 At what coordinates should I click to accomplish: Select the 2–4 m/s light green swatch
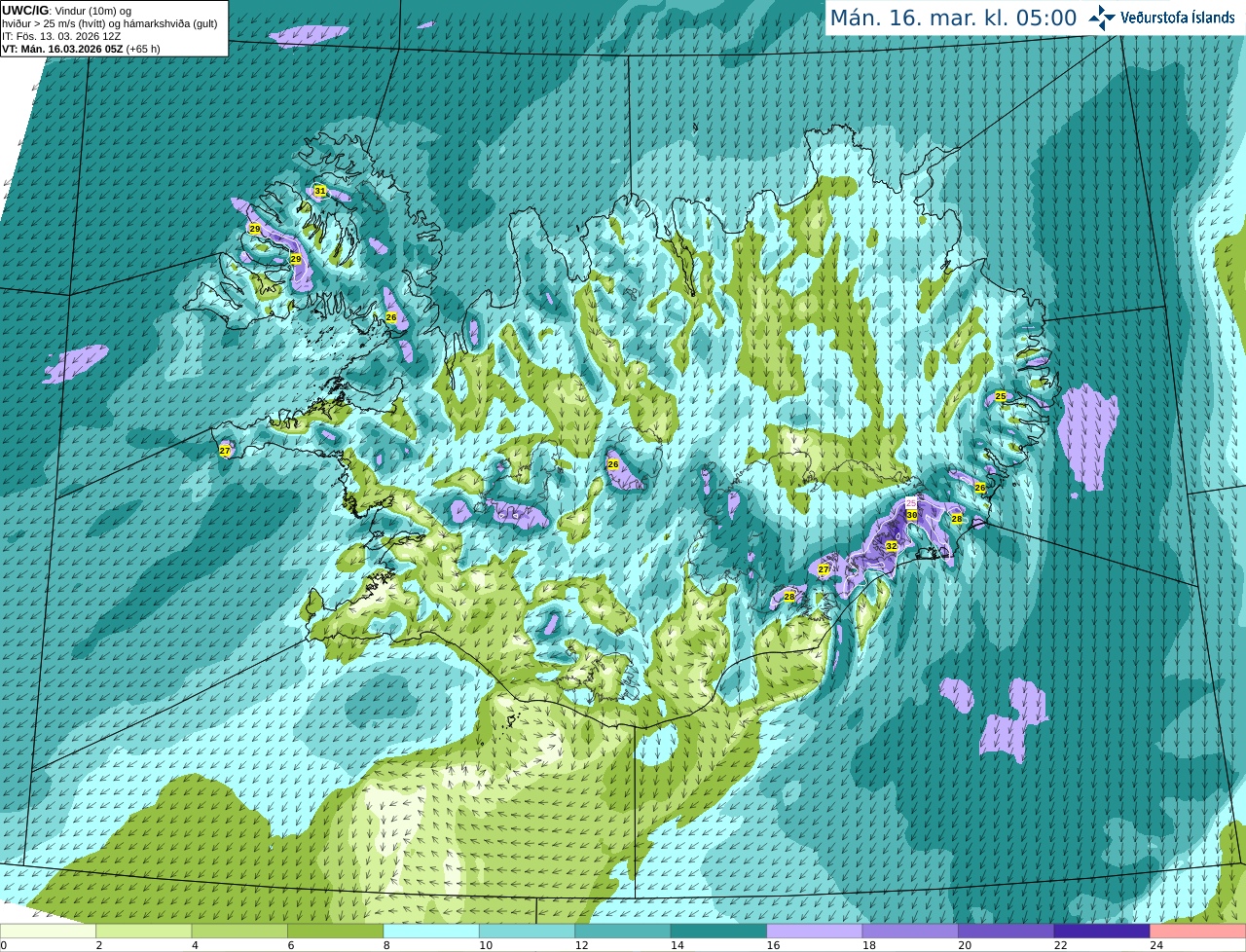[144, 931]
